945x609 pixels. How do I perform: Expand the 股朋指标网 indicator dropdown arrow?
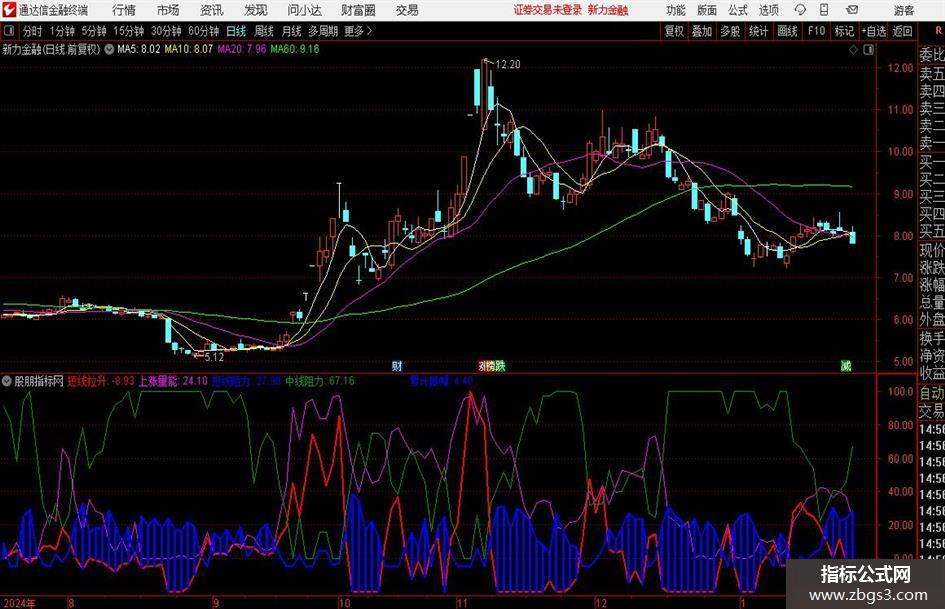(7, 381)
